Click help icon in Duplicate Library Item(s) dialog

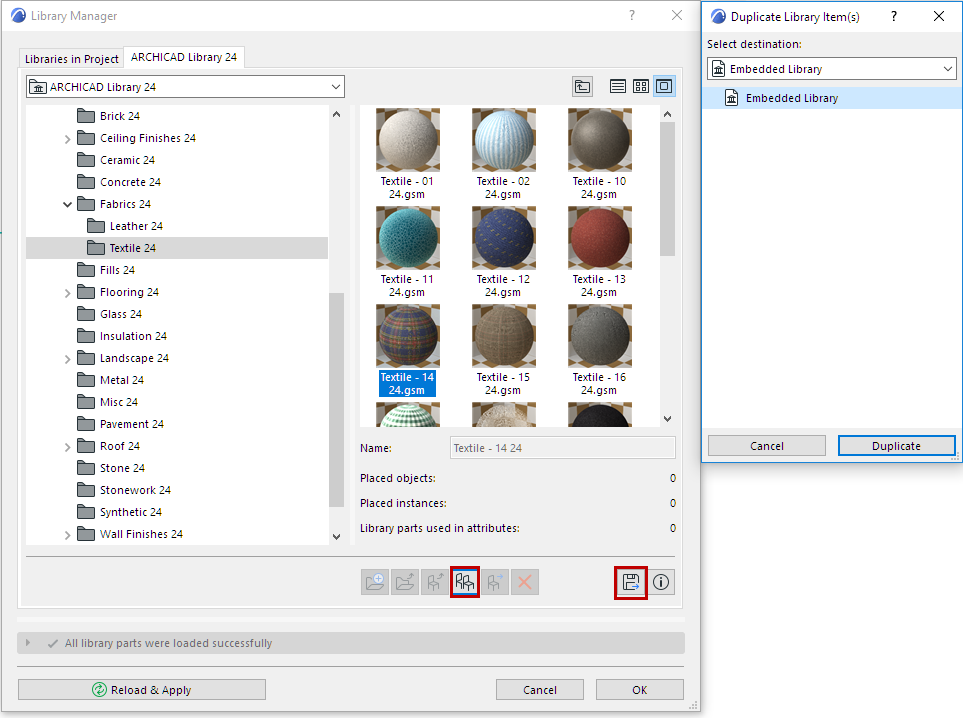(x=894, y=17)
